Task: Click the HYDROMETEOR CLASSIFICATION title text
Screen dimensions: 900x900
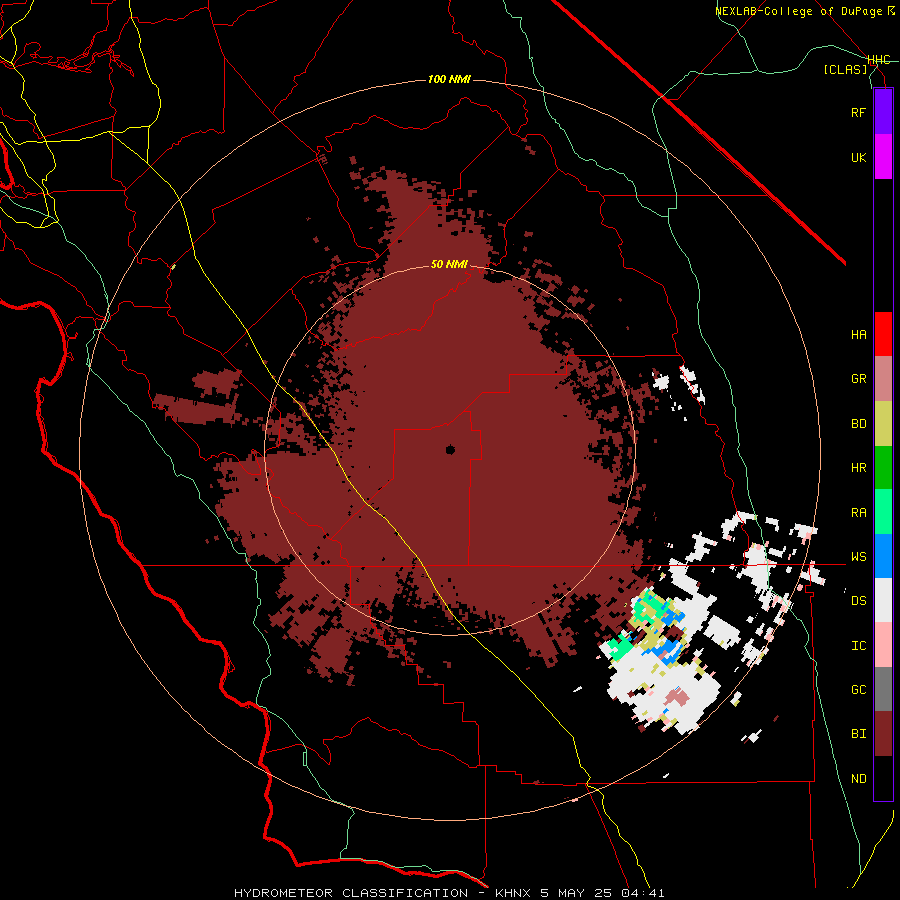Action: pos(351,893)
